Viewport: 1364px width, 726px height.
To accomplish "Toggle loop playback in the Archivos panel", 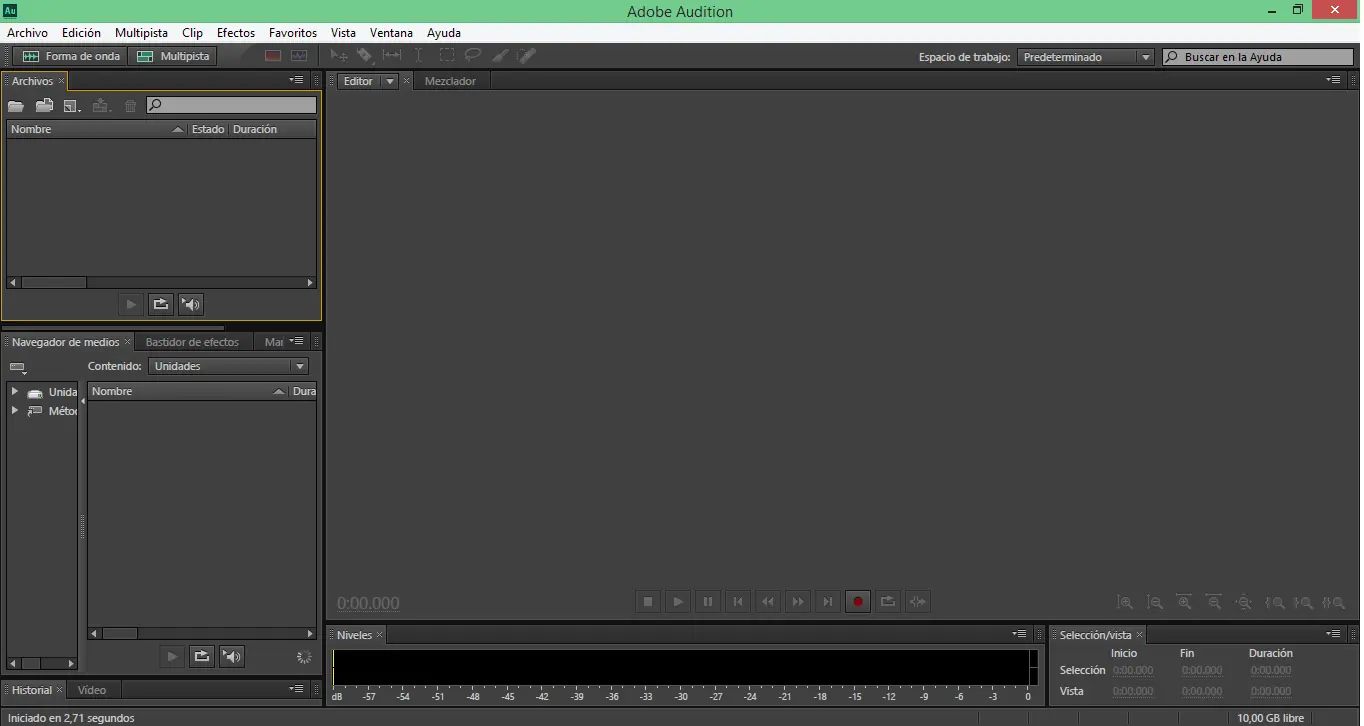I will coord(161,304).
